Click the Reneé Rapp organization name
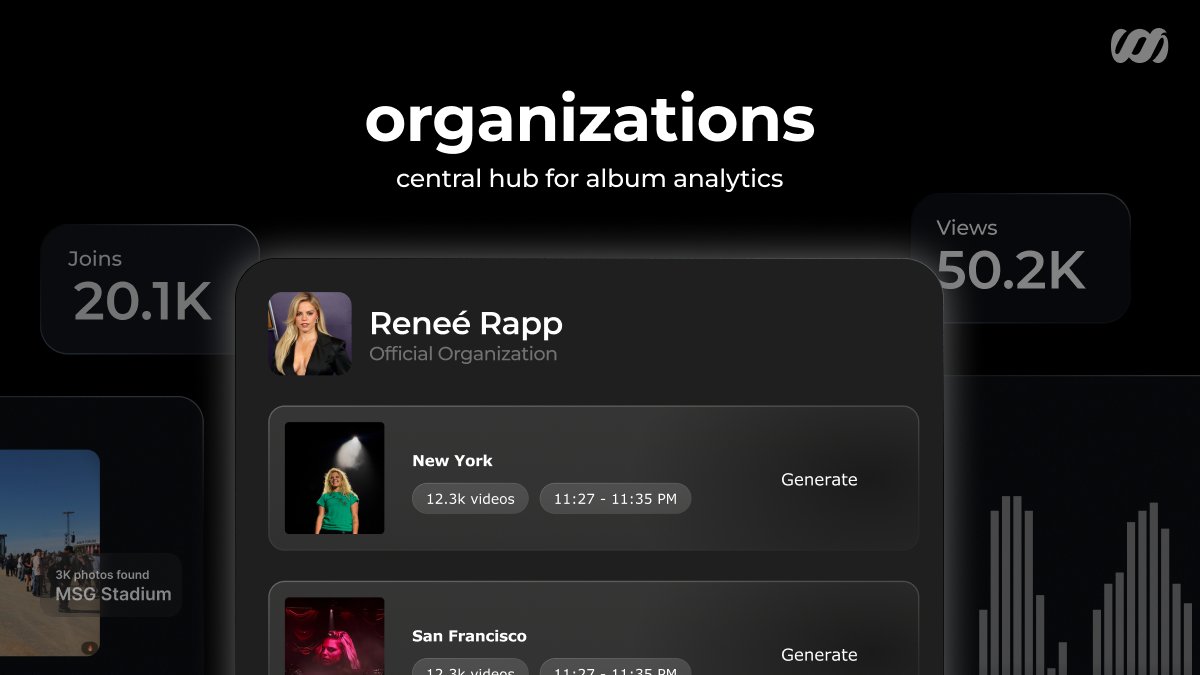 [x=466, y=324]
